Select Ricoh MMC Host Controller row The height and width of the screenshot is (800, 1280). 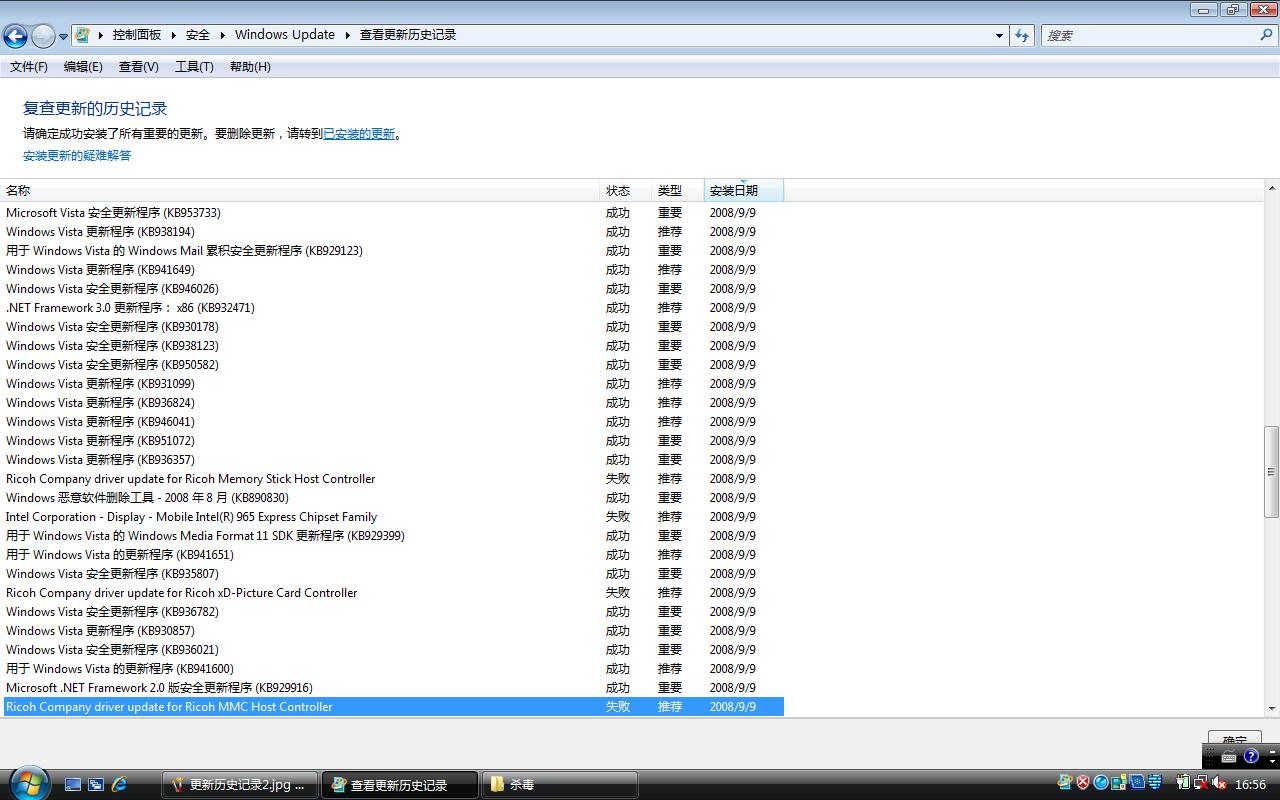pos(393,707)
